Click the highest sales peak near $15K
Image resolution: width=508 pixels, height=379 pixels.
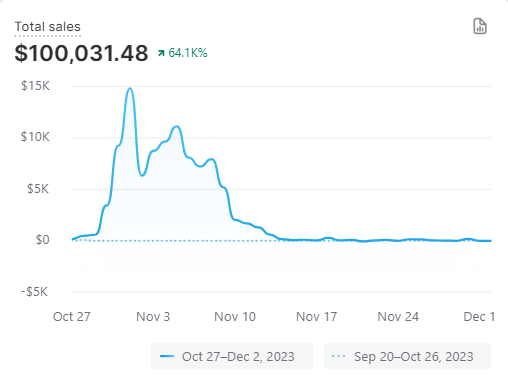point(130,89)
